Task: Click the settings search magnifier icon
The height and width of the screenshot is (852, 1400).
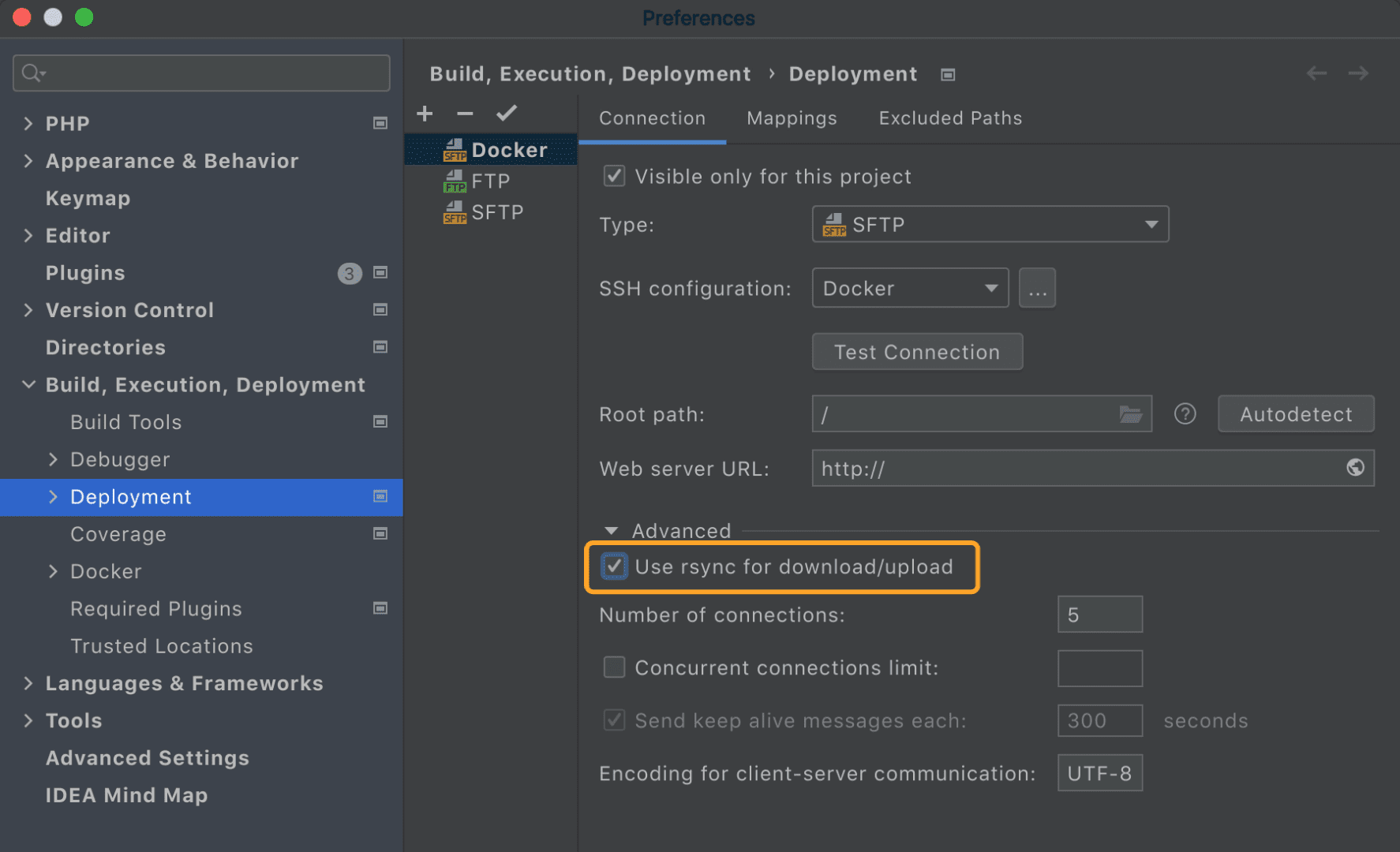Action: pyautogui.click(x=31, y=73)
